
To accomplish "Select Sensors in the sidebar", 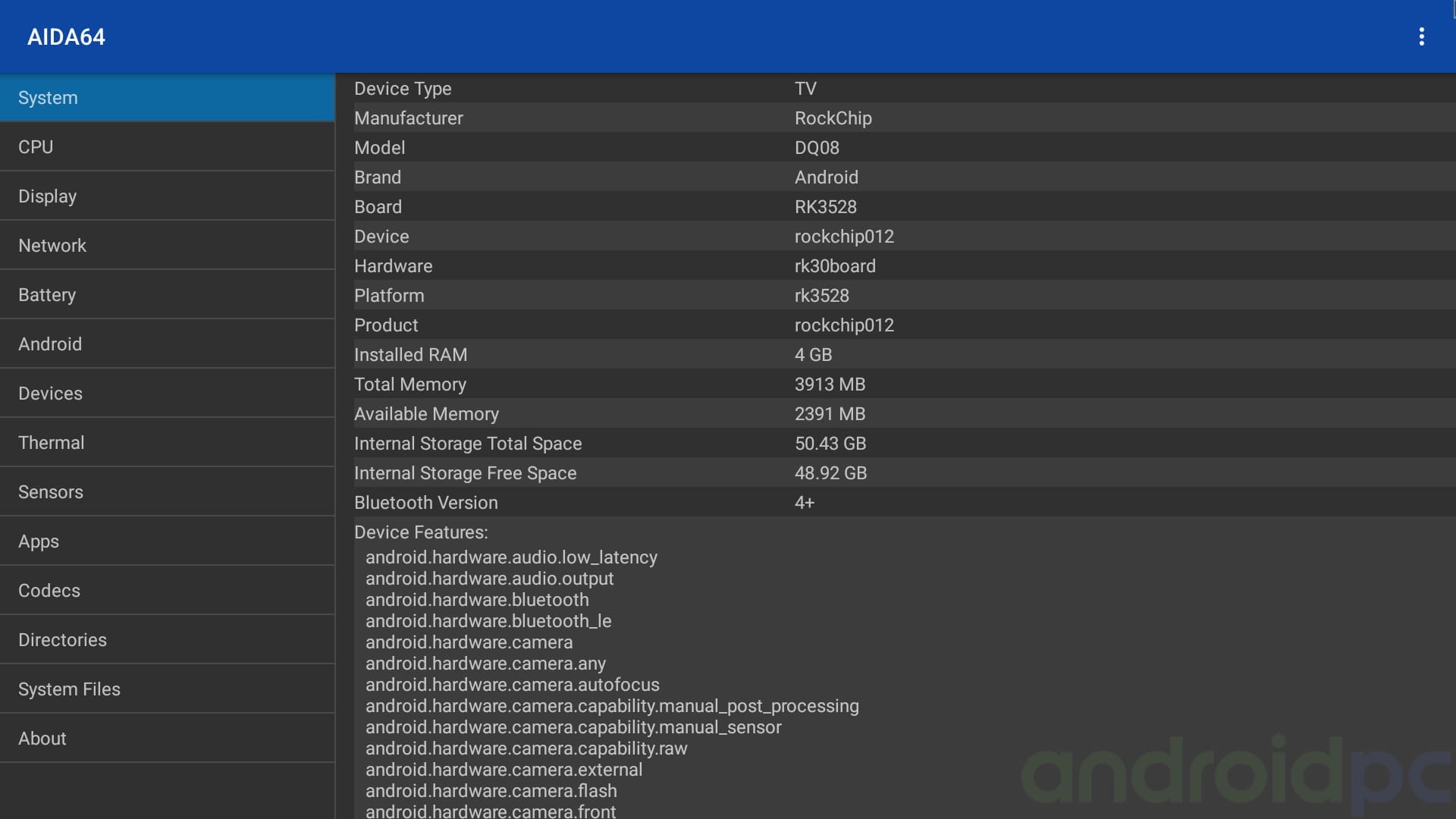I will coord(167,492).
